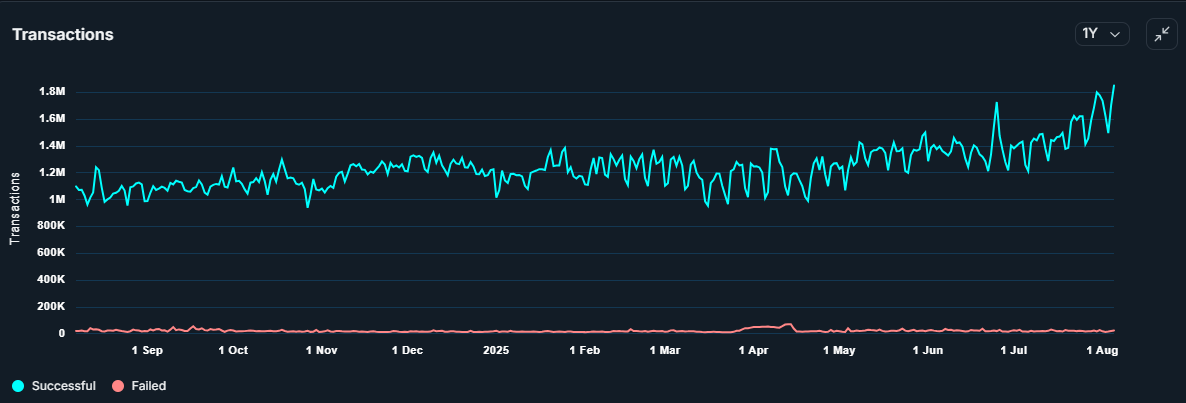Screen dimensions: 1186x403
Task: Toggle the Successful series visibility label
Action: tap(63, 386)
